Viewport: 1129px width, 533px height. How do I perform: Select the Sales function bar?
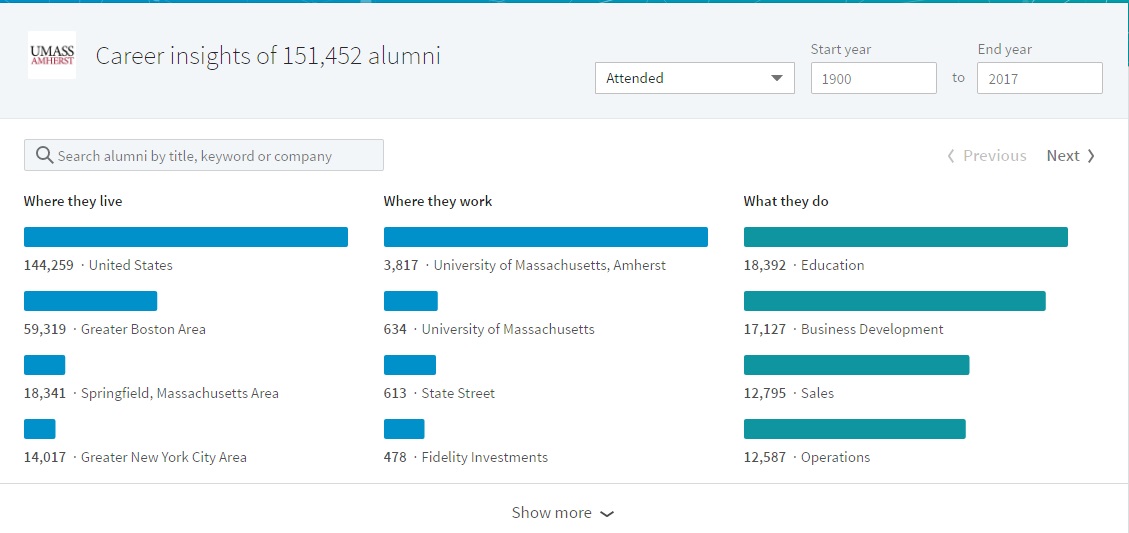[856, 365]
